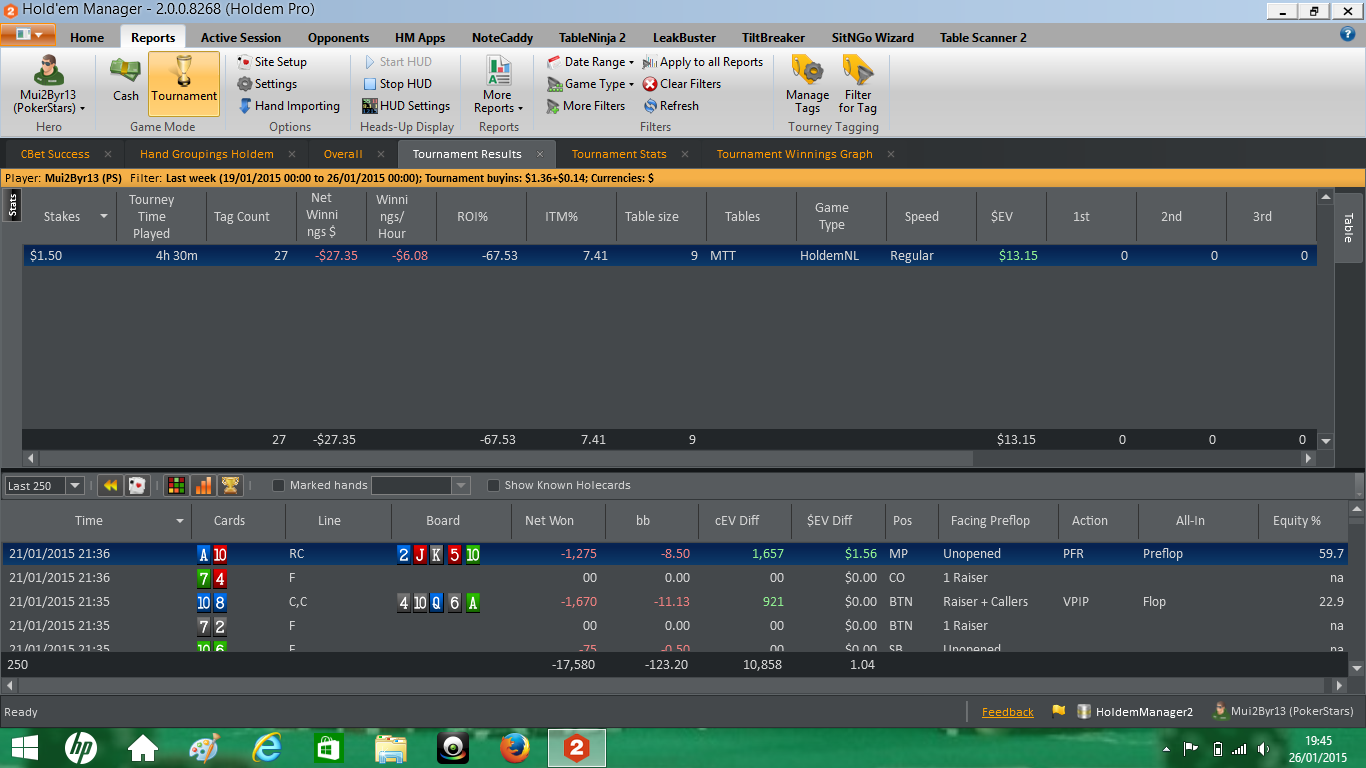Image resolution: width=1366 pixels, height=768 pixels.
Task: Open Hand Importing
Action: 288,106
